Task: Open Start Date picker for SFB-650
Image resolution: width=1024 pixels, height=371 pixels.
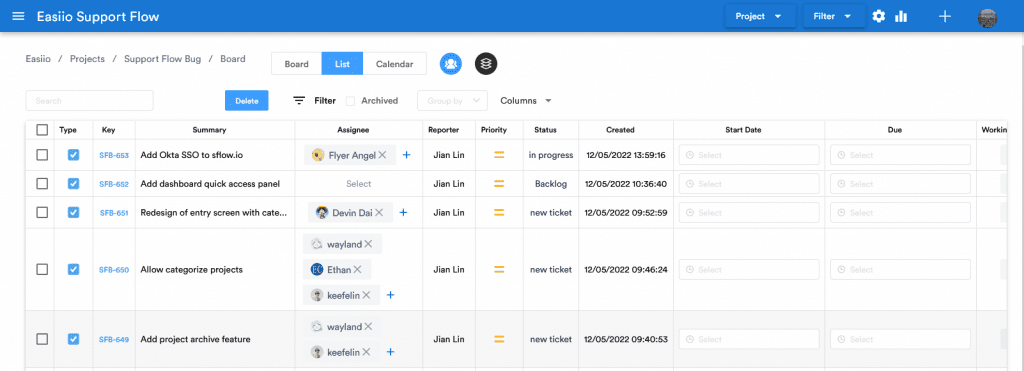Action: click(749, 269)
